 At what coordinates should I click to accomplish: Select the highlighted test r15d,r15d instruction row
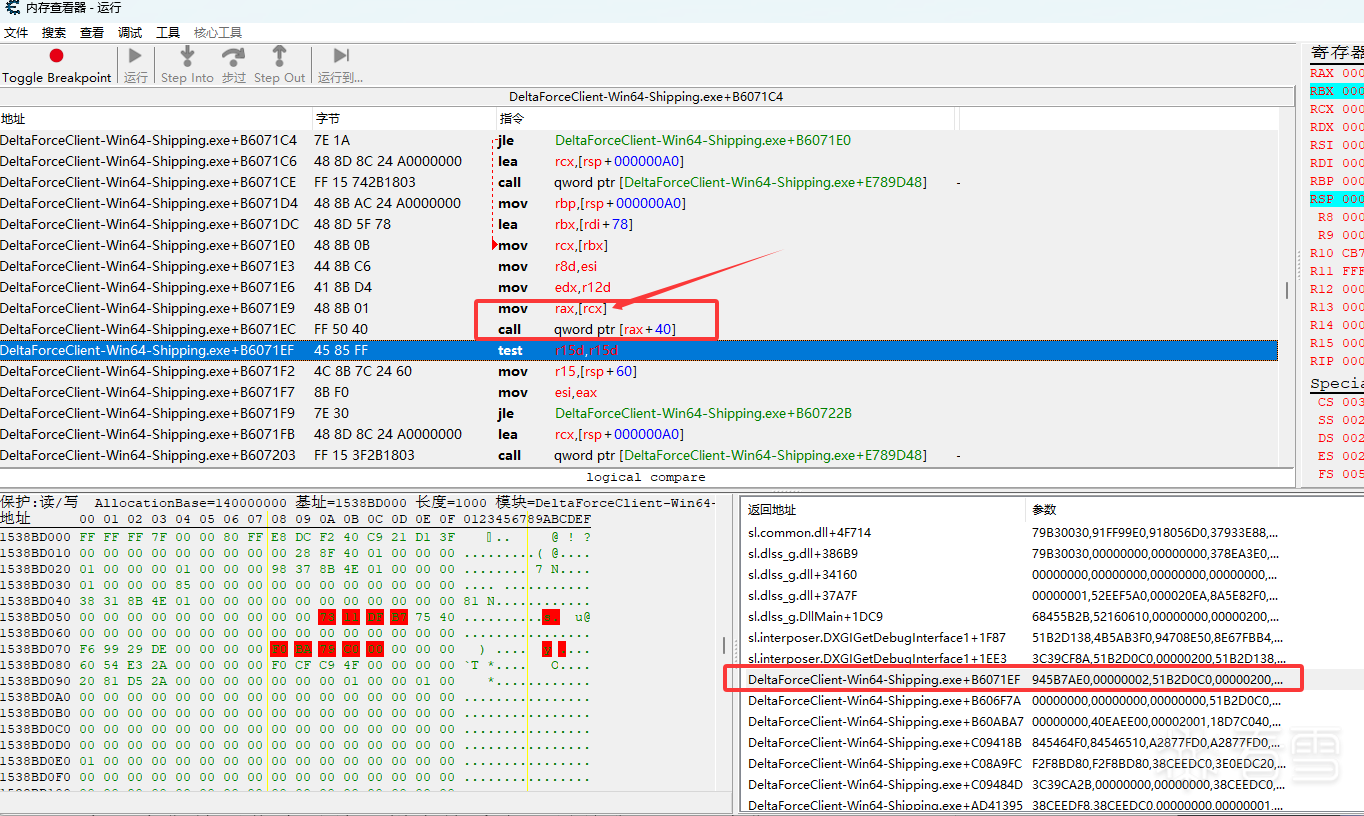click(x=639, y=350)
